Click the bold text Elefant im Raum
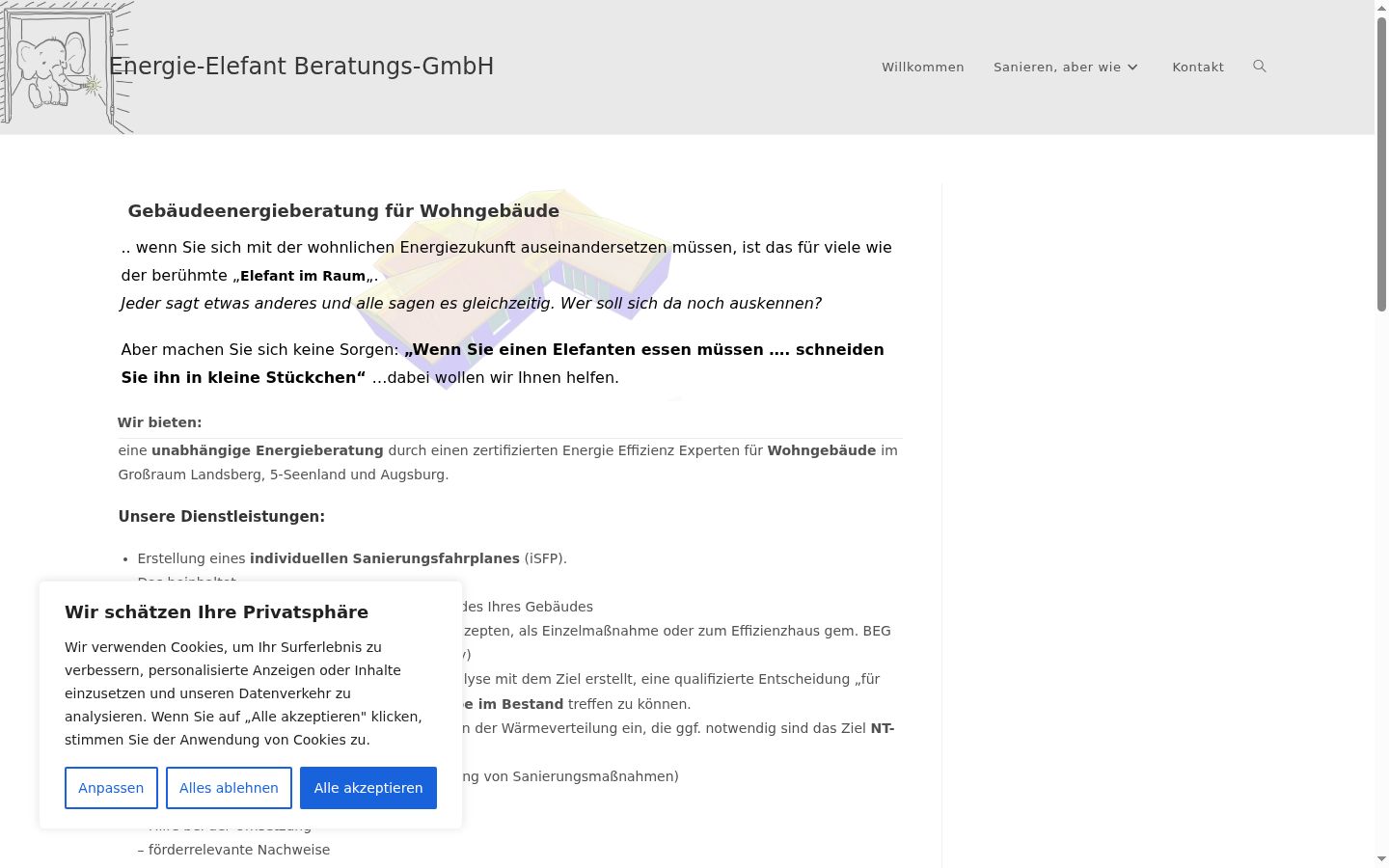This screenshot has height=868, width=1389. click(303, 276)
